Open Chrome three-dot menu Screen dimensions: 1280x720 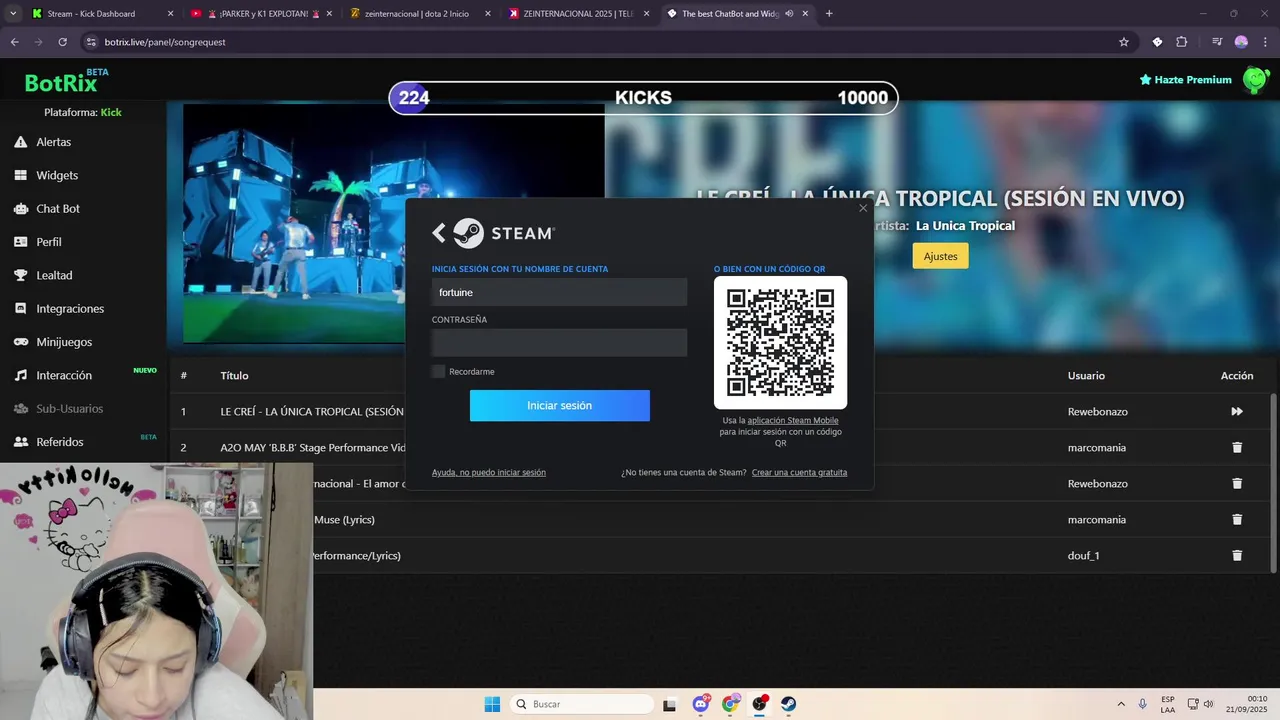click(x=1265, y=42)
